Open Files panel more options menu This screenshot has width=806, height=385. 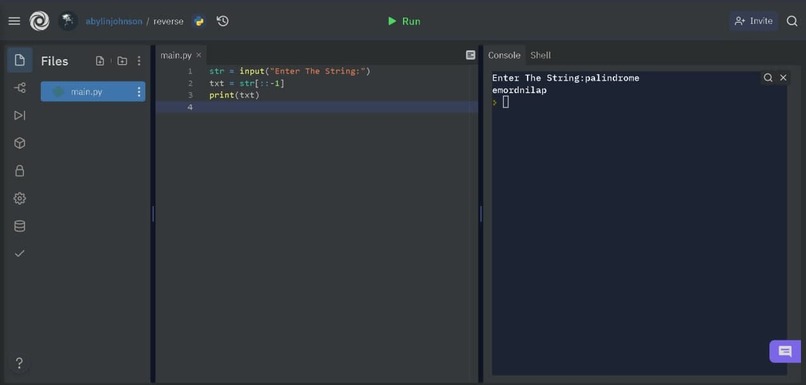click(139, 61)
